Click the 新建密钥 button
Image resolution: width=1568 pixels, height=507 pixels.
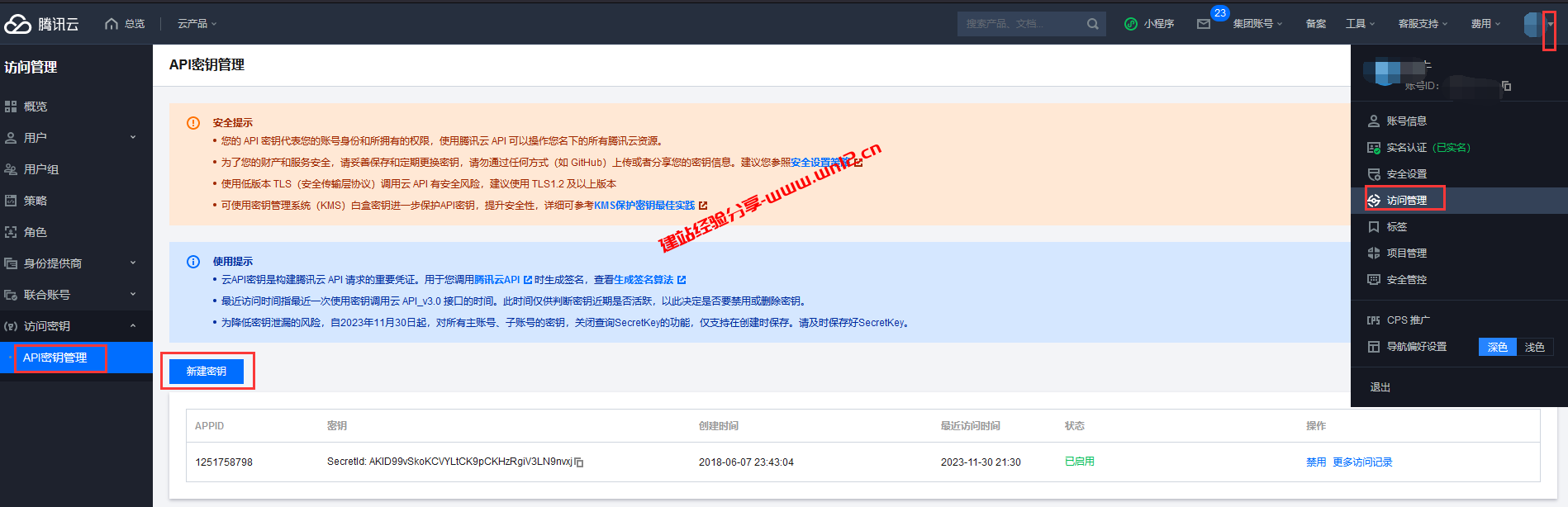click(207, 372)
